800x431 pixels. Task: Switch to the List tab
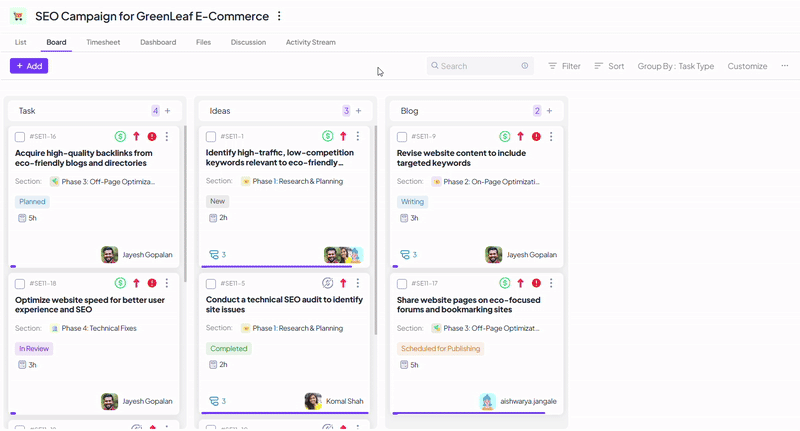tap(20, 42)
